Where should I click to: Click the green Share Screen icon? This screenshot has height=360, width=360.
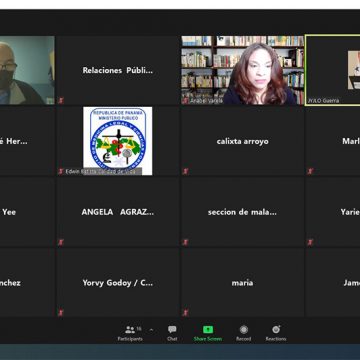[208, 330]
